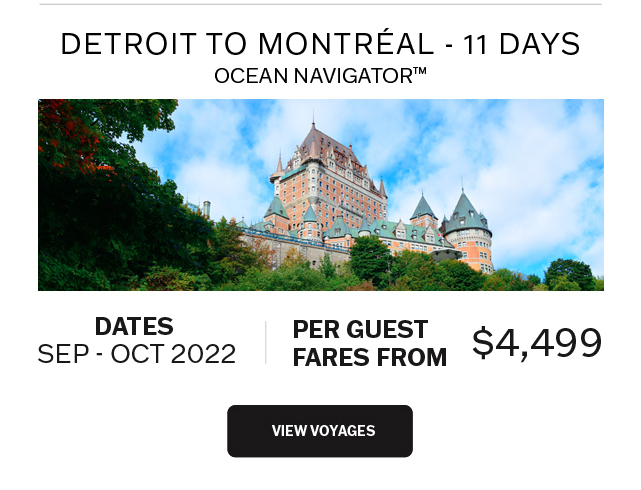Click the SEP - OCT 2022 date range
The height and width of the screenshot is (490, 641).
pos(136,354)
